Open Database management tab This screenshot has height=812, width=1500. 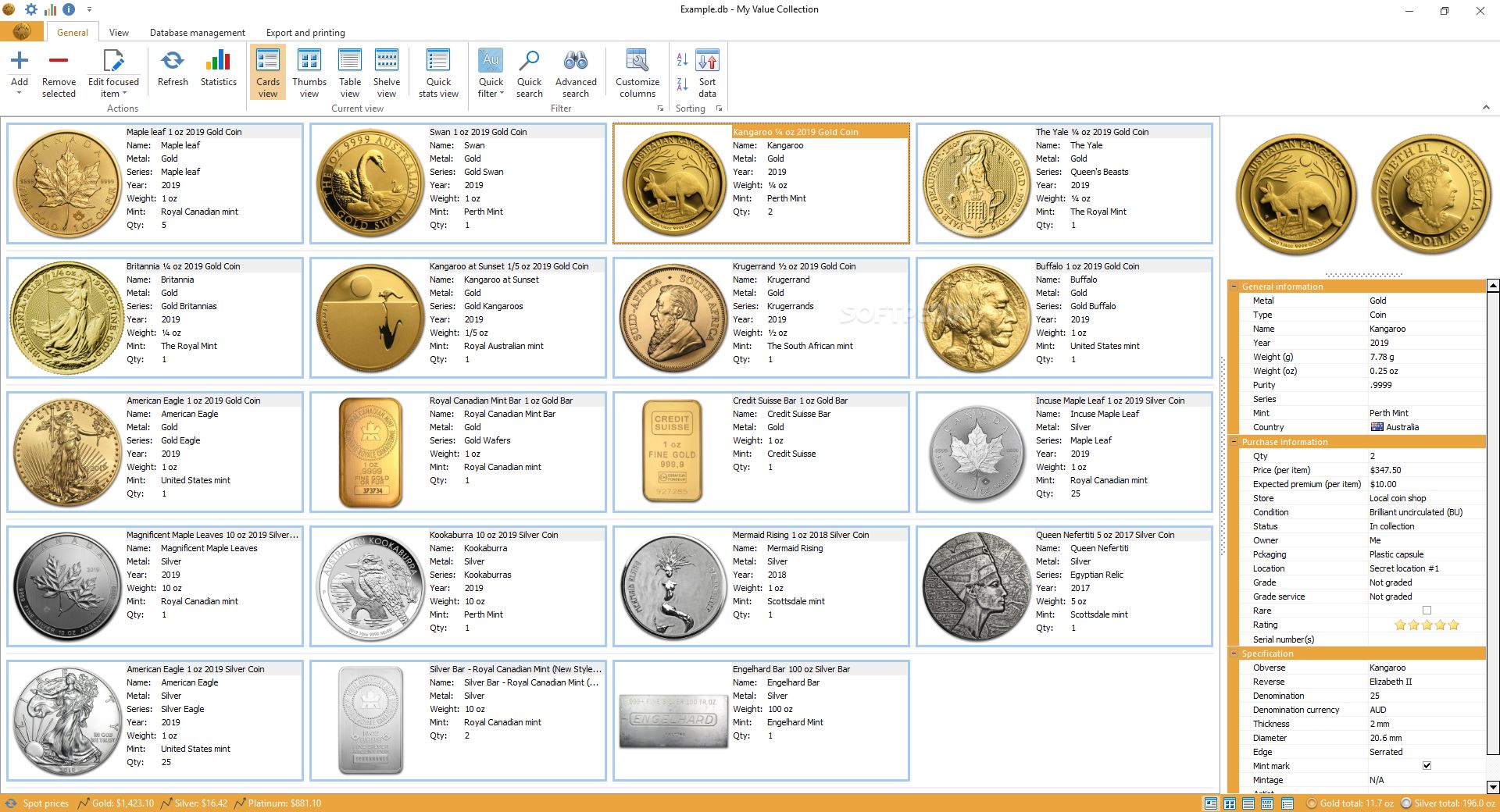(x=197, y=33)
